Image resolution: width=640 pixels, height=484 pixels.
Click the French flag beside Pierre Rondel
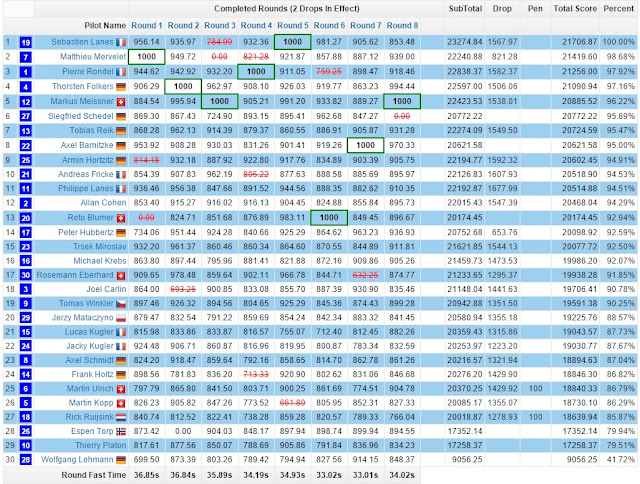(121, 72)
